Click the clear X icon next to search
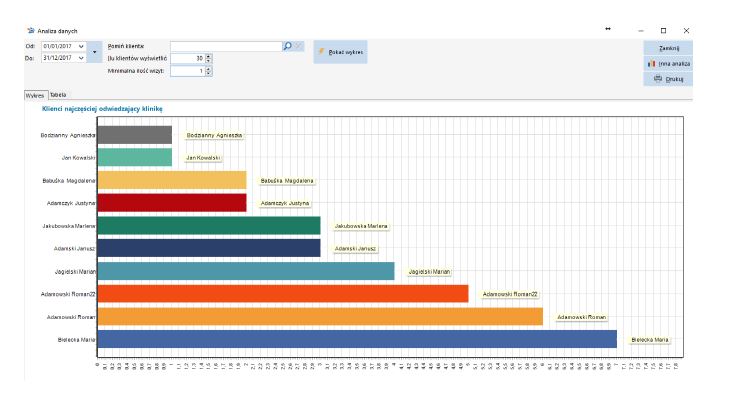The height and width of the screenshot is (399, 738). click(298, 46)
